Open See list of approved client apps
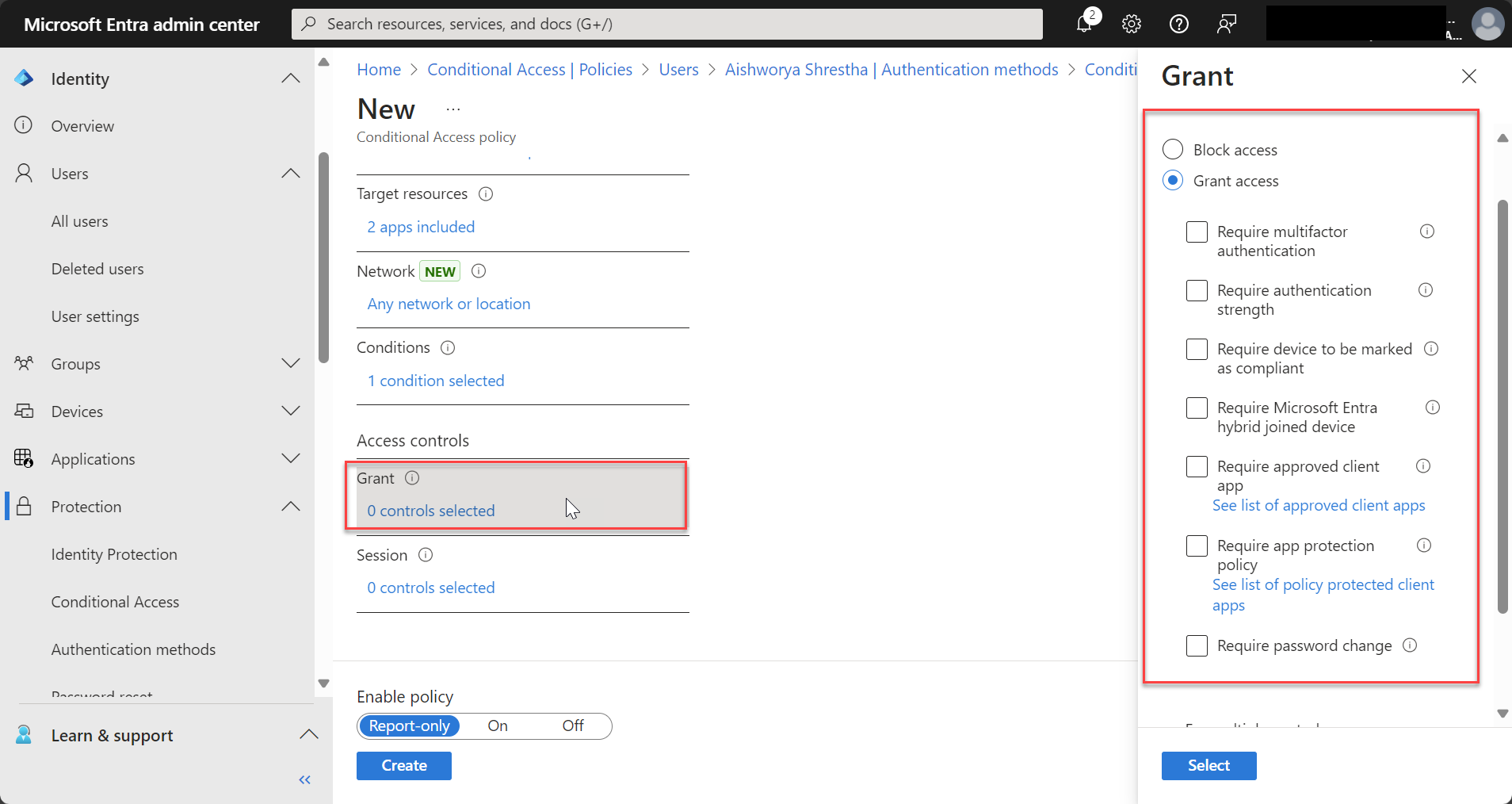Image resolution: width=1512 pixels, height=804 pixels. point(1319,505)
